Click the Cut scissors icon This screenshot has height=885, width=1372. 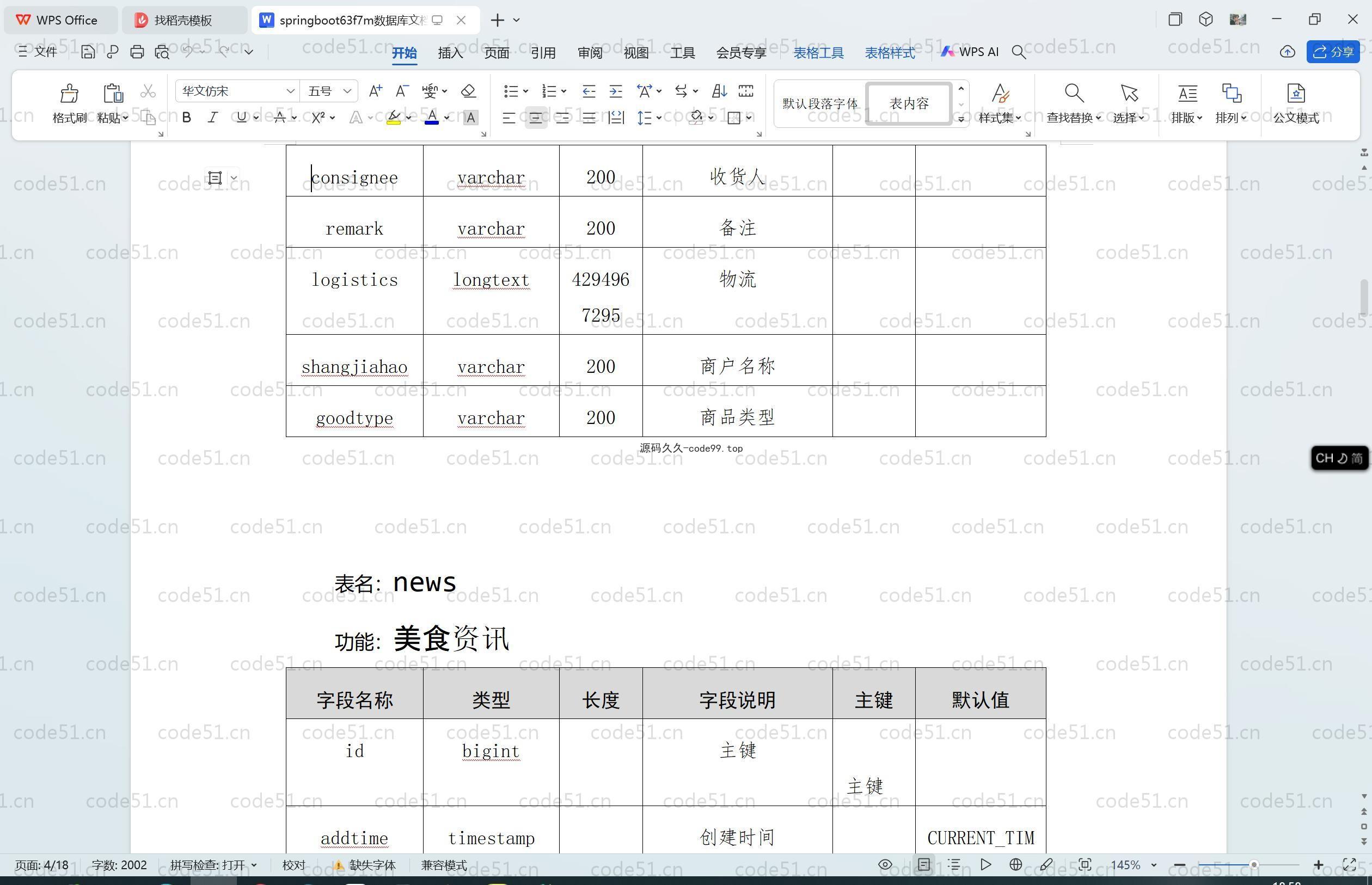(148, 91)
